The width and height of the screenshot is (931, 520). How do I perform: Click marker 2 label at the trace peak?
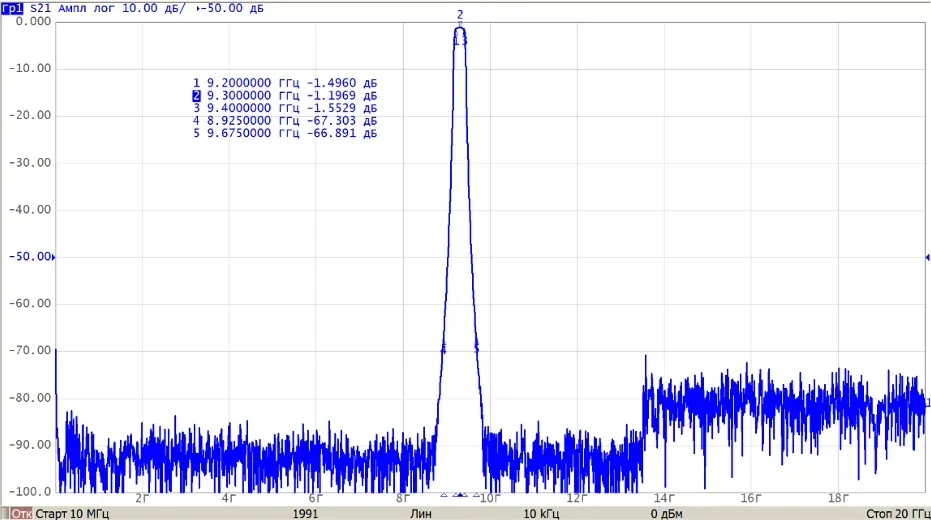(x=460, y=14)
